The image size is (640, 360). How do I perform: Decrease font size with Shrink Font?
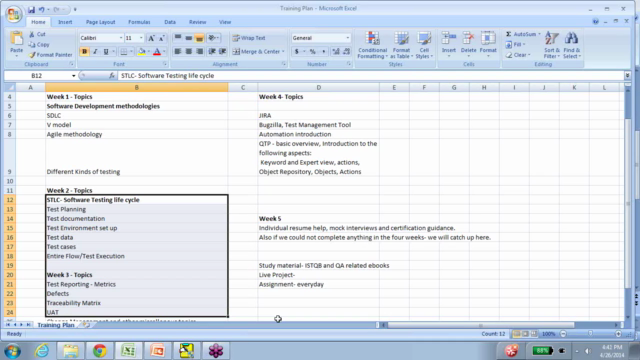point(162,38)
